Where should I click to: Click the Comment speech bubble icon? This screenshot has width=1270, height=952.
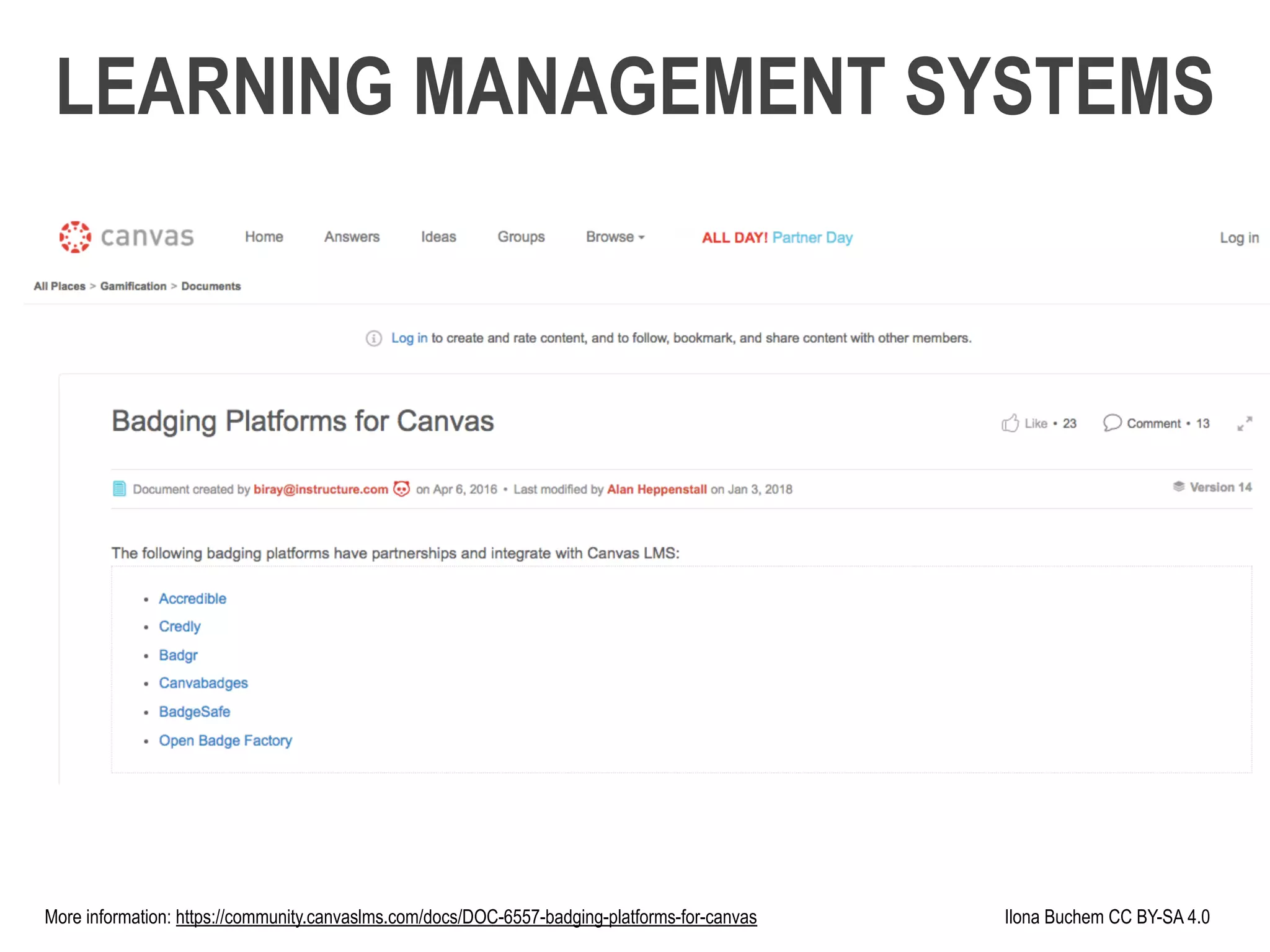(x=1112, y=423)
